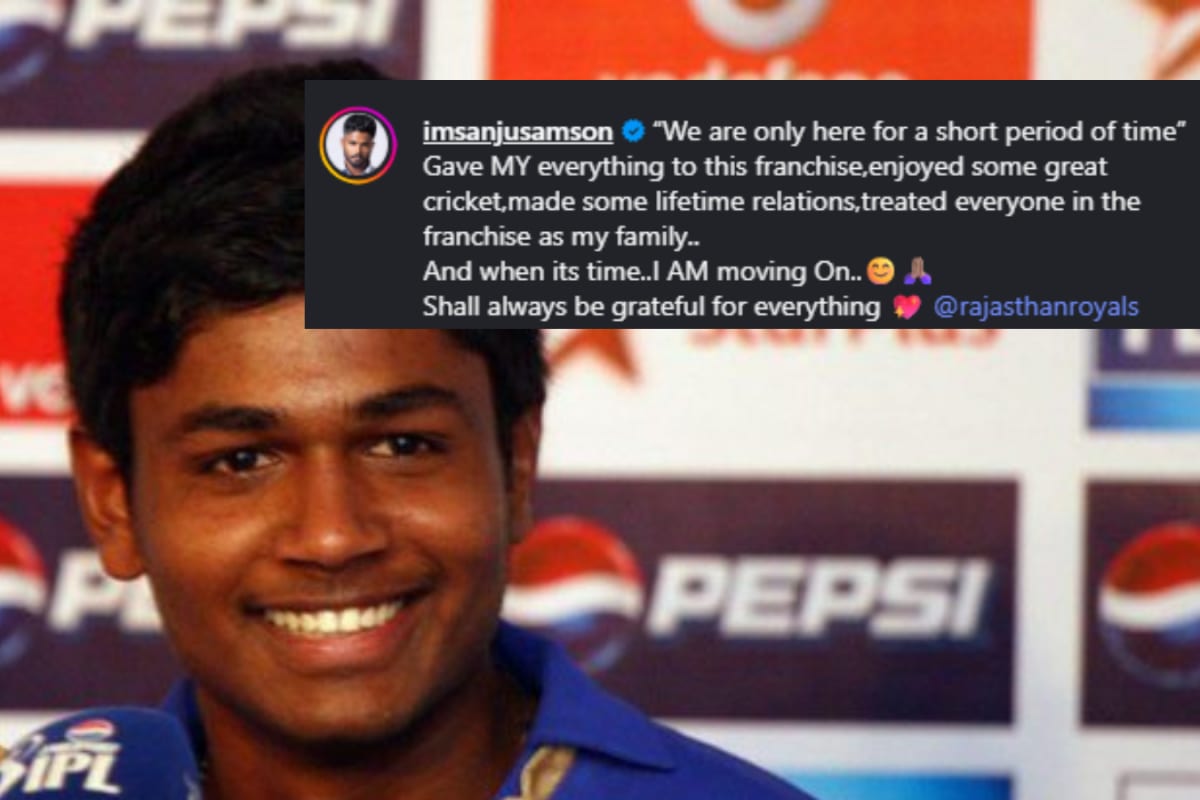Viewport: 1200px width, 800px height.
Task: Click the imsanjusamson username link
Action: 517,131
